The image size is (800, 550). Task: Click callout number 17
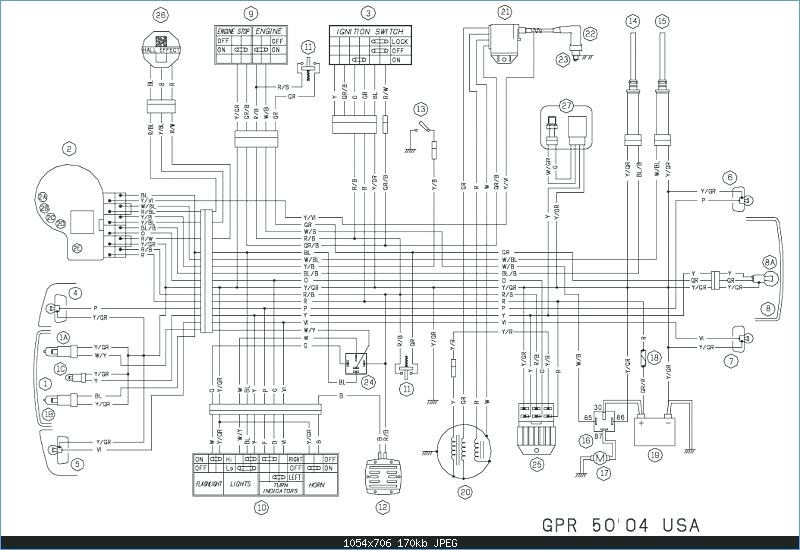coord(604,473)
